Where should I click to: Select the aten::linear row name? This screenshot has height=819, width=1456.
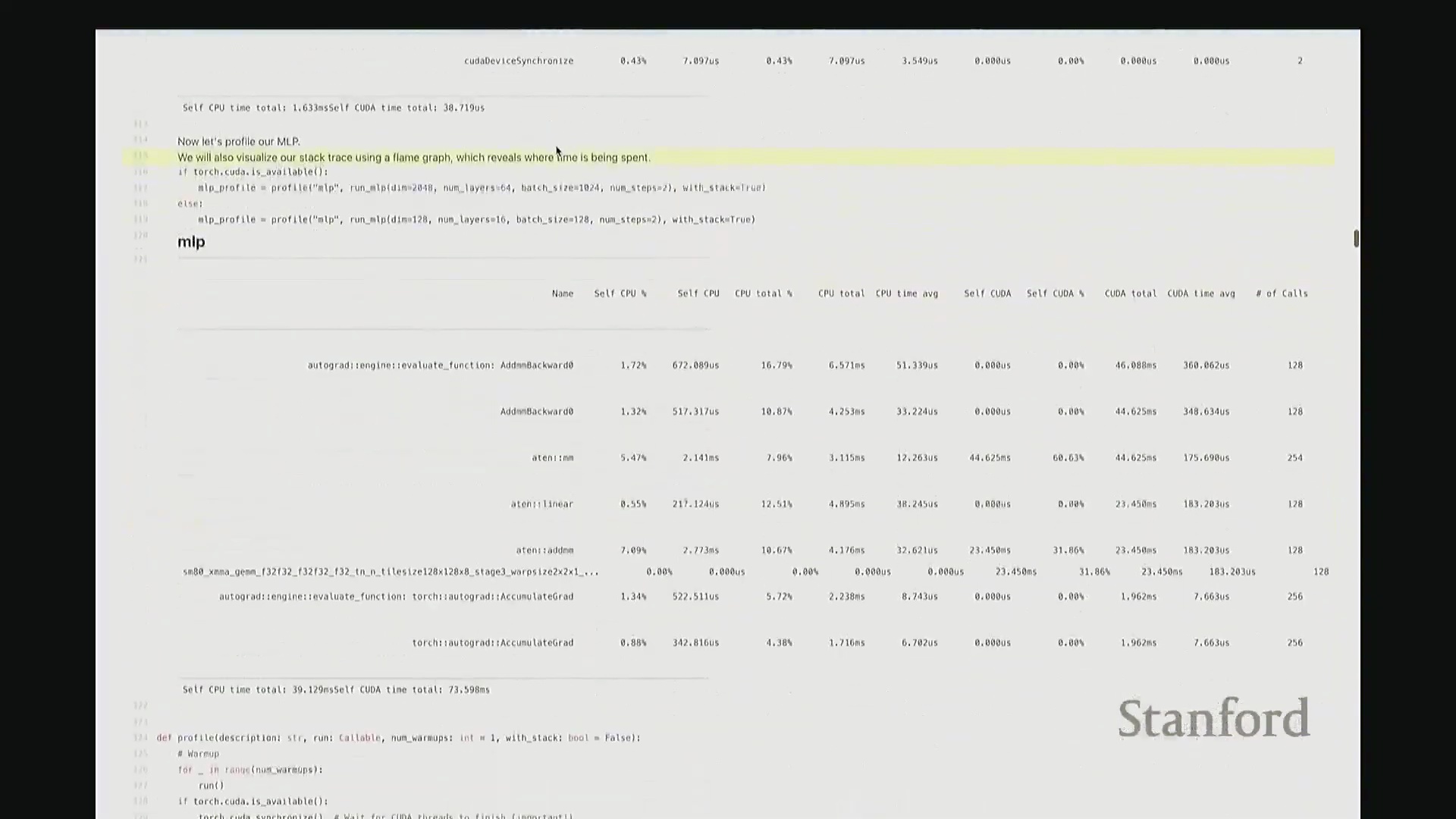pyautogui.click(x=541, y=504)
